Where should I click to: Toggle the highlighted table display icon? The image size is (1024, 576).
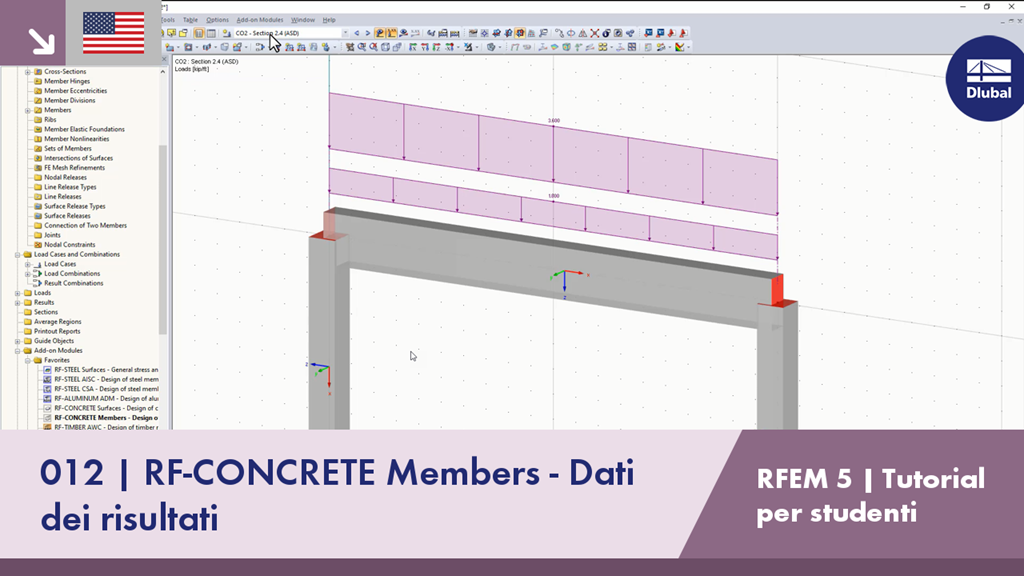pyautogui.click(x=199, y=33)
